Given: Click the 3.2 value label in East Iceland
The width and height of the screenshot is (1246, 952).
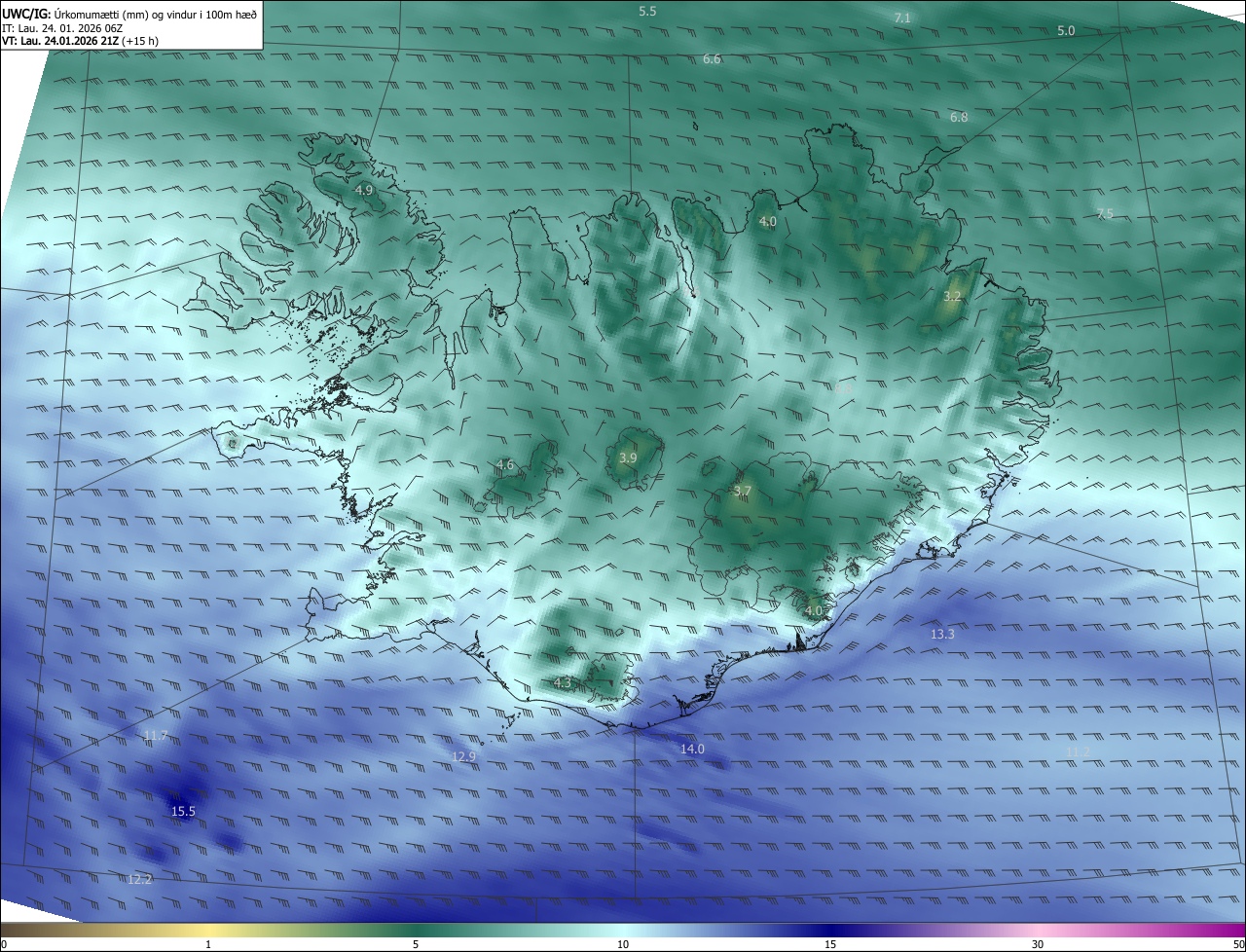Looking at the screenshot, I should click(x=952, y=296).
